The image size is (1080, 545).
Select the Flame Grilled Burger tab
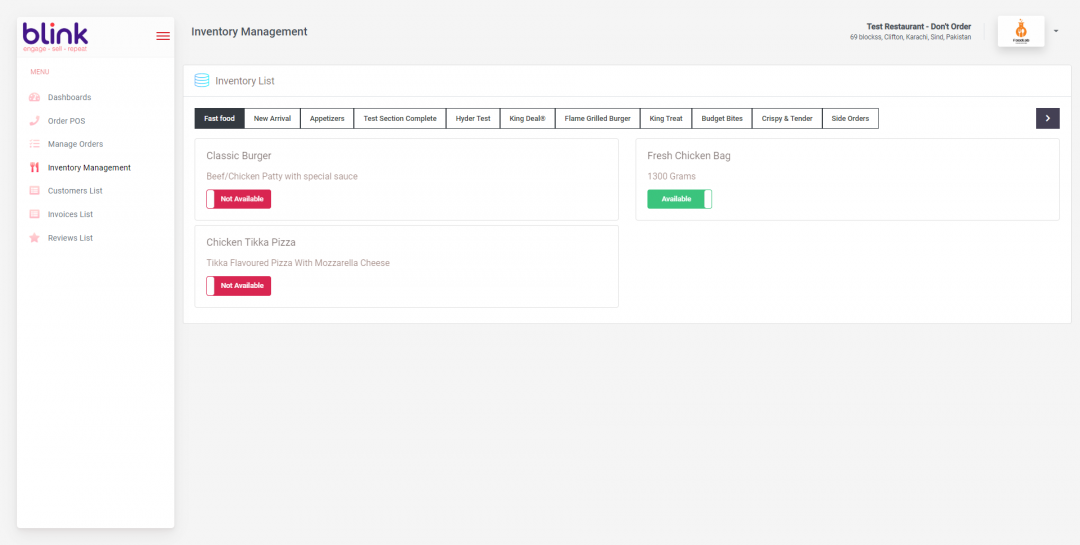coord(597,118)
